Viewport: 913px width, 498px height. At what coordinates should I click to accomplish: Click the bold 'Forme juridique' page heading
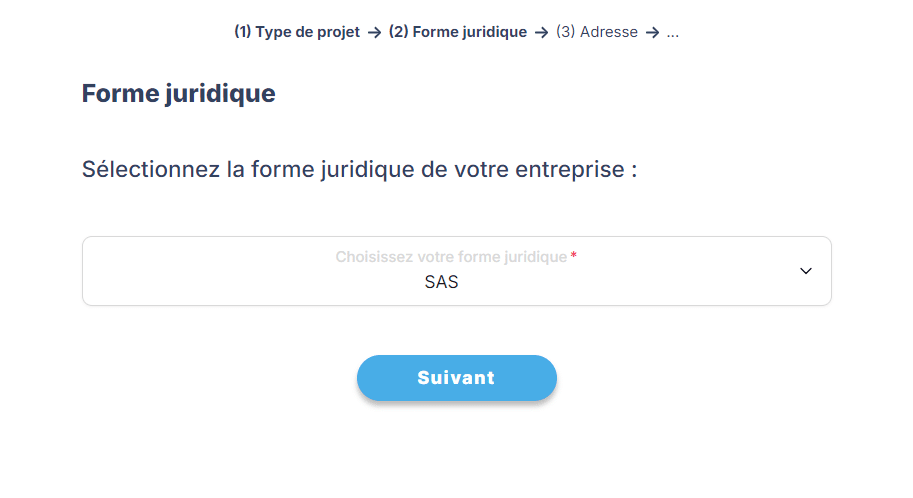(178, 94)
